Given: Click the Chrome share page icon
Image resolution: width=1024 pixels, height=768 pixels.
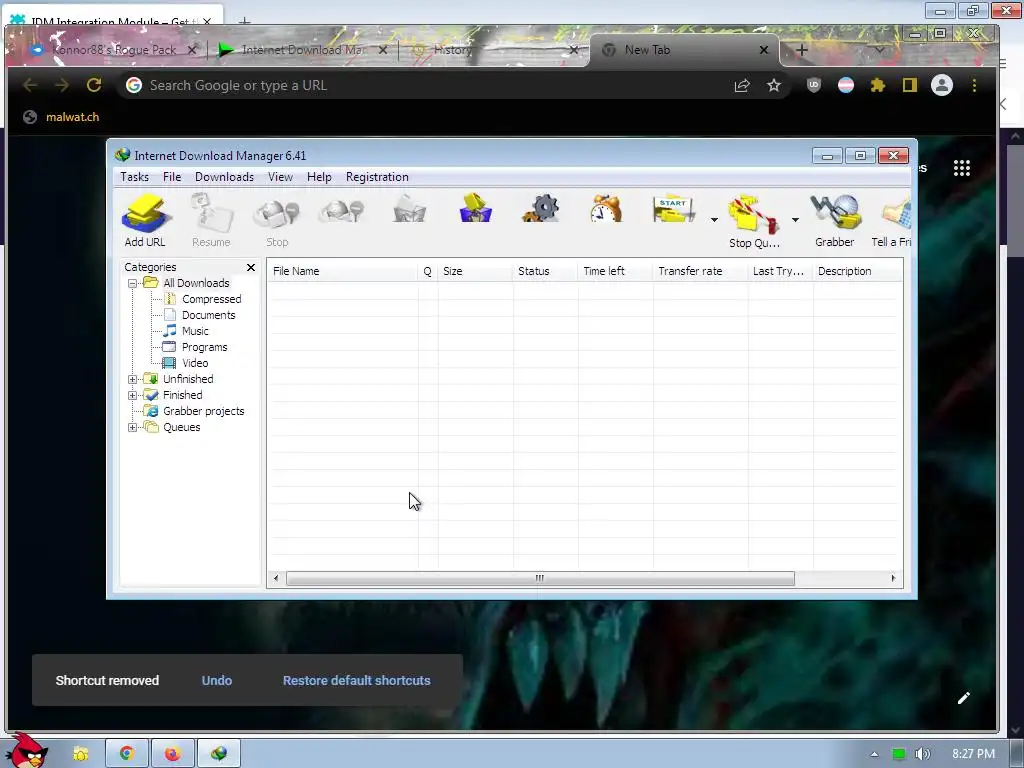Looking at the screenshot, I should click(742, 86).
